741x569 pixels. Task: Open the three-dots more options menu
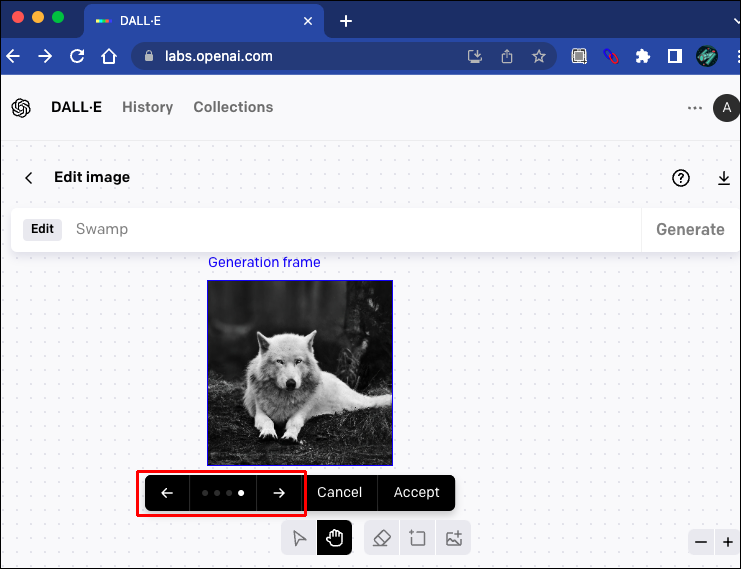coord(695,108)
